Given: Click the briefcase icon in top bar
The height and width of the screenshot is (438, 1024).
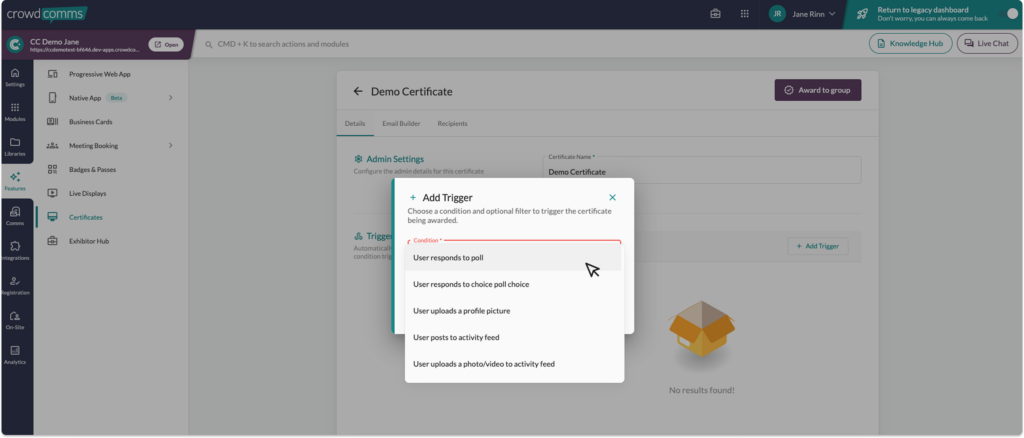Looking at the screenshot, I should 715,14.
